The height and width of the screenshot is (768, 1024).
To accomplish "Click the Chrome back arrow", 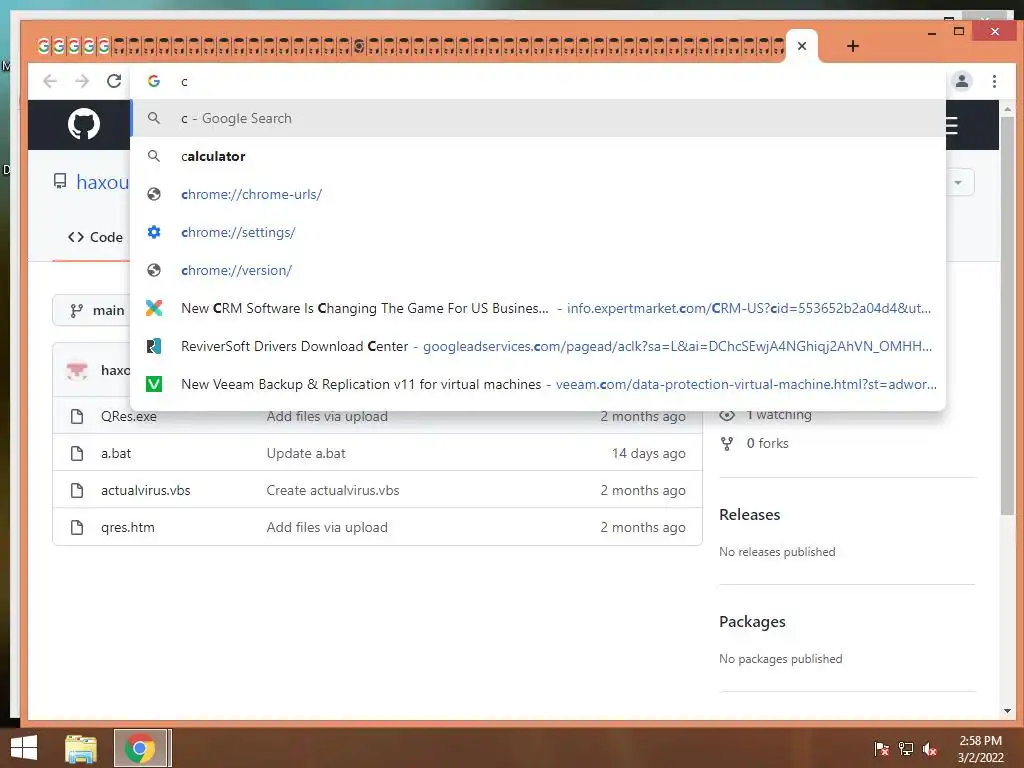I will [50, 81].
